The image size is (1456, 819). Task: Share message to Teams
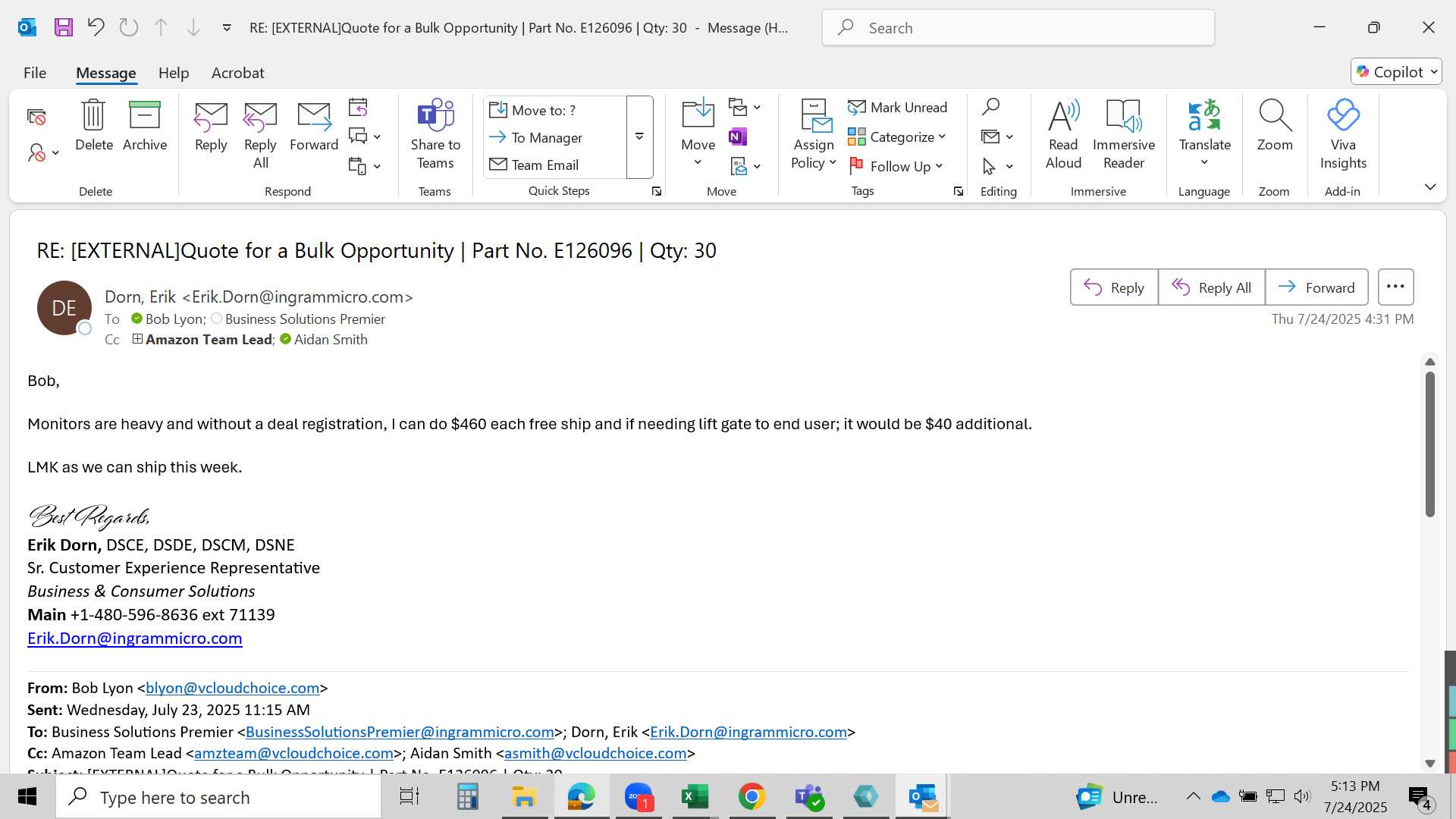click(435, 135)
